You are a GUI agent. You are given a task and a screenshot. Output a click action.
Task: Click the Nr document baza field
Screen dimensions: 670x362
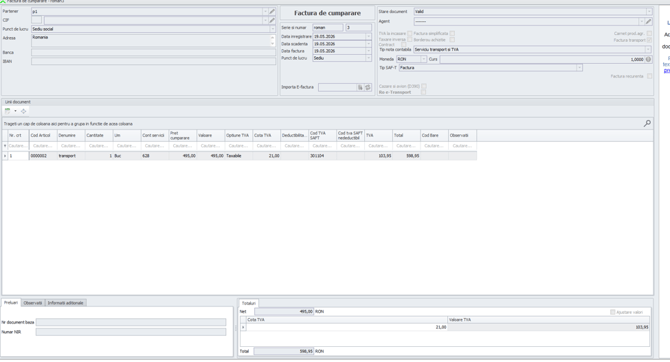point(131,322)
